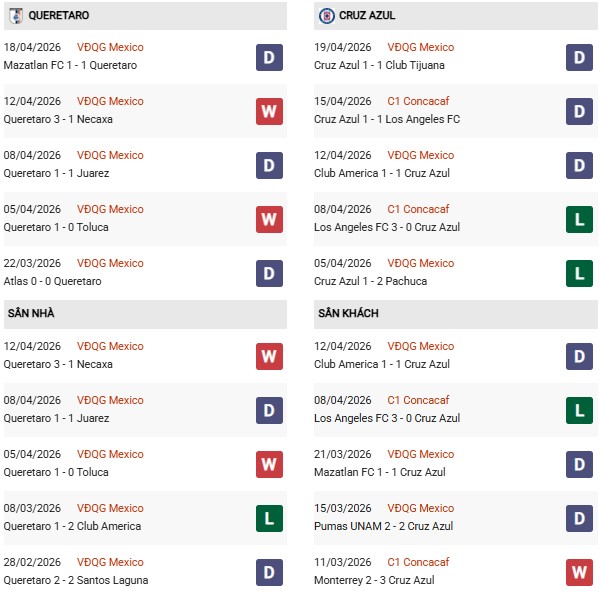600x592 pixels.
Task: Select the SÂN NHÀ section header
Action: click(x=31, y=314)
